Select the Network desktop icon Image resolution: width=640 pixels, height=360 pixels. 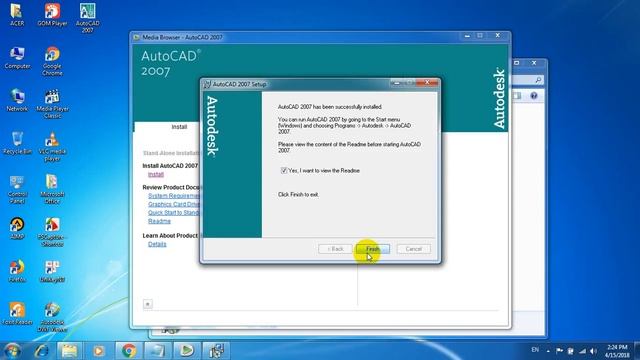tap(17, 100)
